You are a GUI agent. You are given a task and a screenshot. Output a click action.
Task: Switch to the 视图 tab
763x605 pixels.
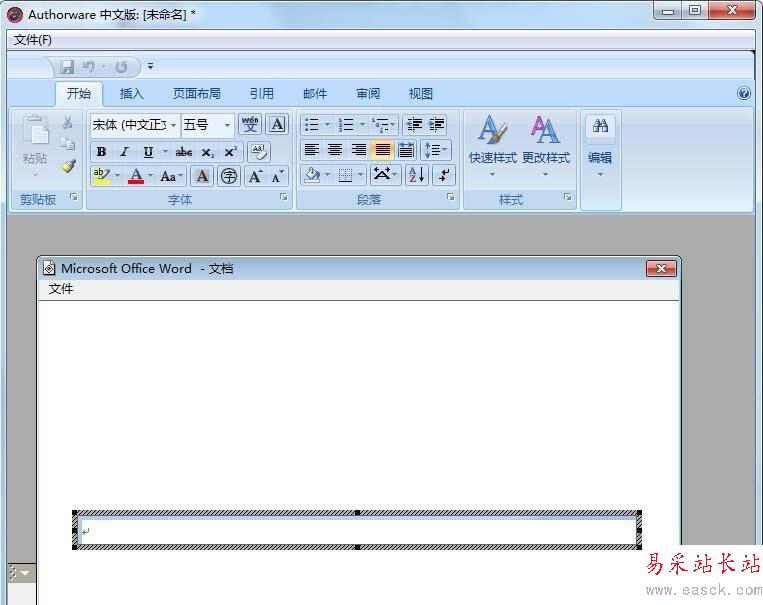click(x=420, y=93)
